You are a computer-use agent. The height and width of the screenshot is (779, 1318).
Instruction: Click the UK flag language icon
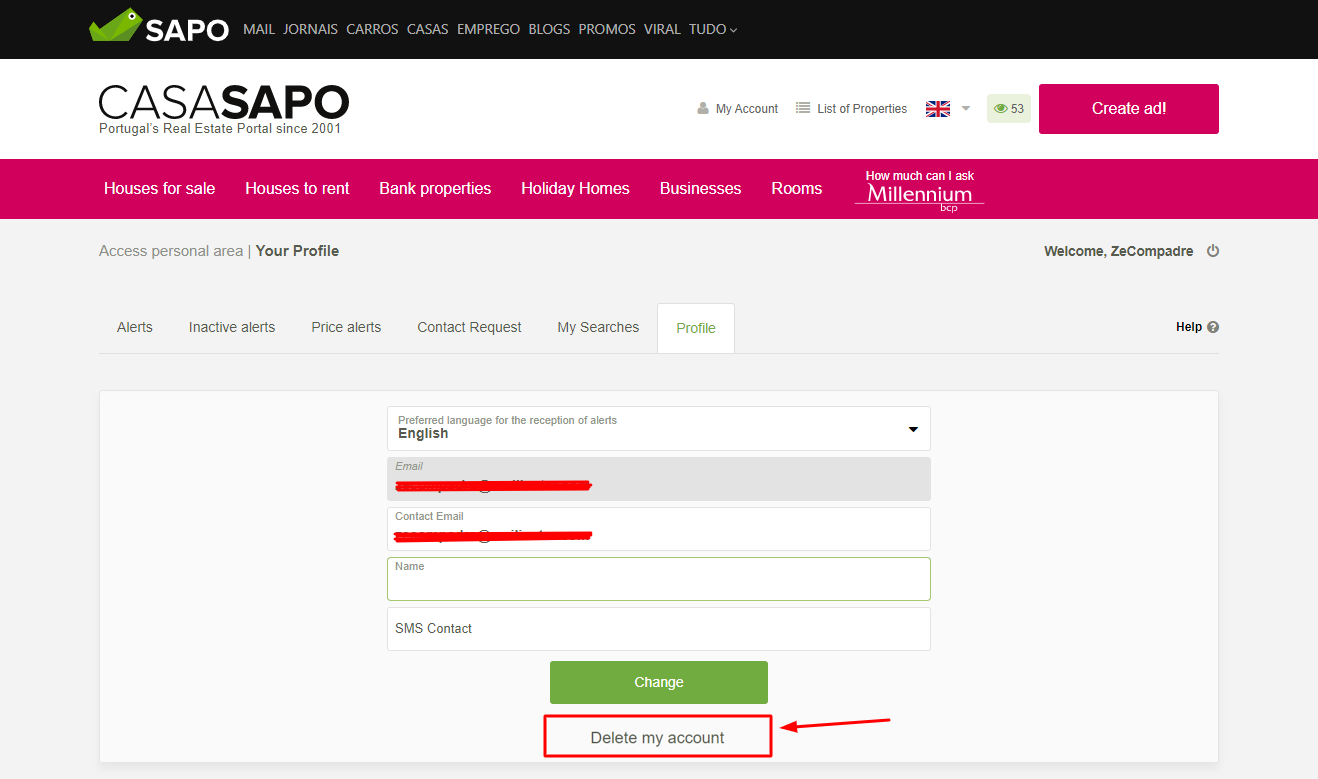pos(937,109)
